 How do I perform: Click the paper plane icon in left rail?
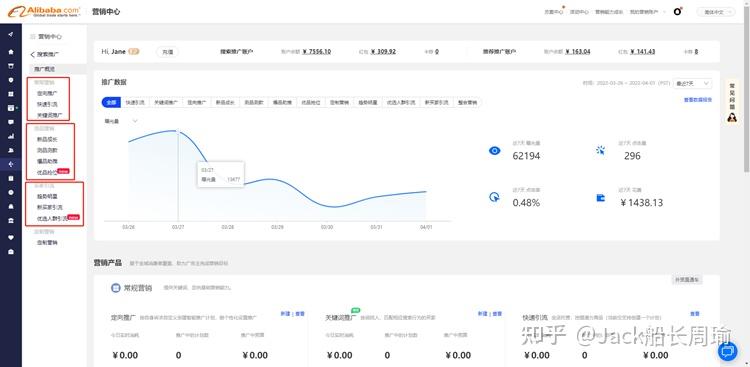[11, 34]
